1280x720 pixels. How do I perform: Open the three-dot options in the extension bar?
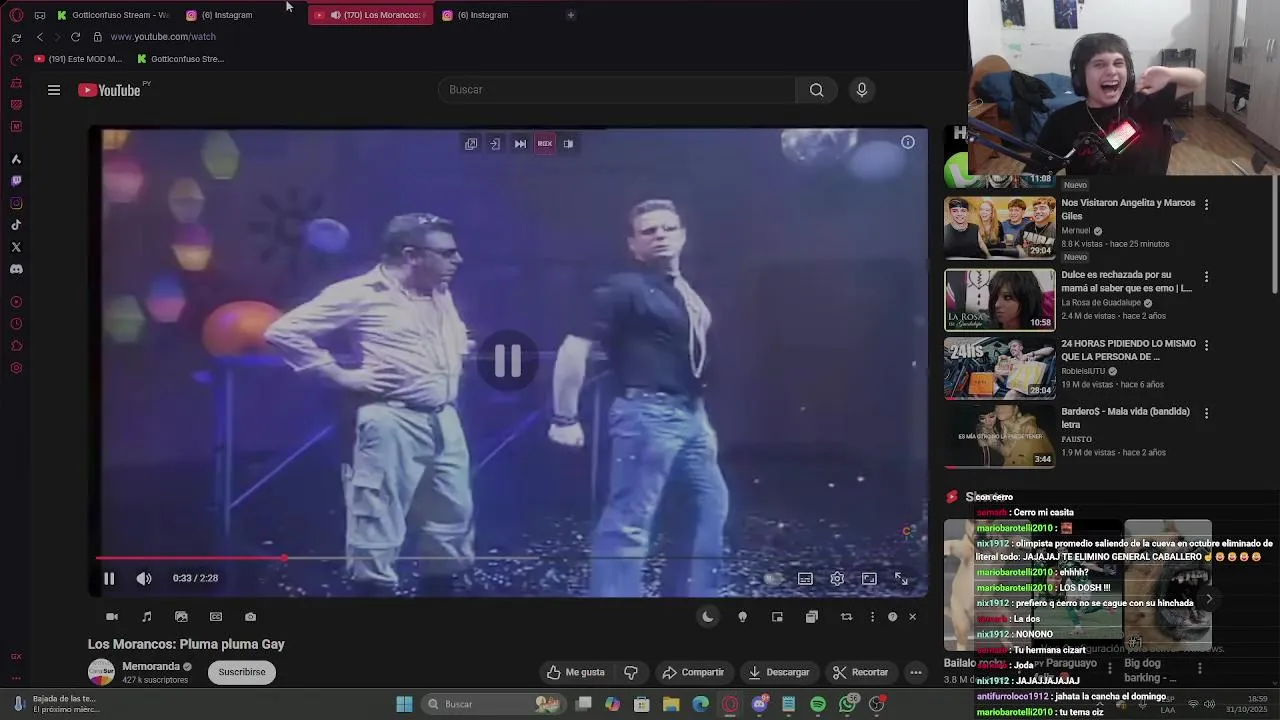[x=872, y=617]
